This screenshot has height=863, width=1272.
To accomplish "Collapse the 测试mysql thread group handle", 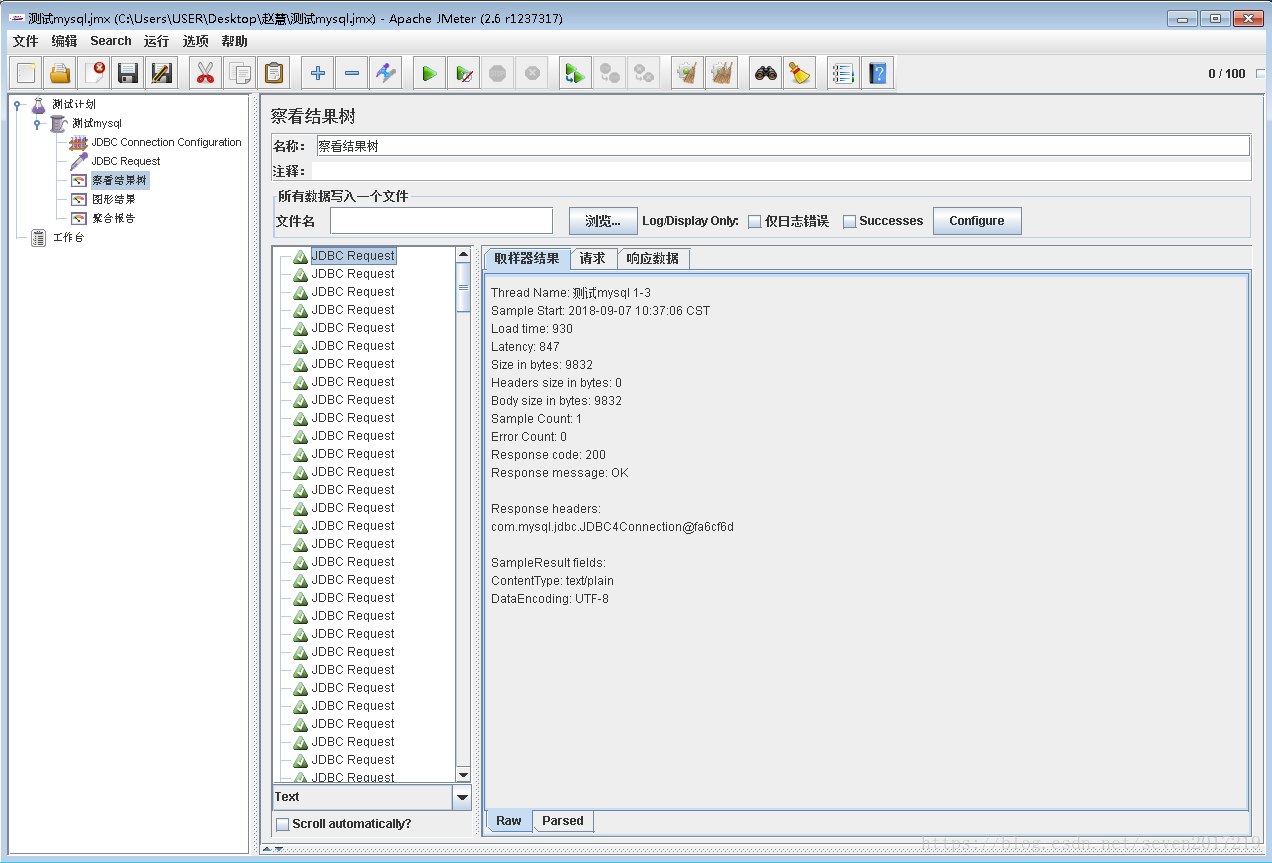I will pos(37,123).
